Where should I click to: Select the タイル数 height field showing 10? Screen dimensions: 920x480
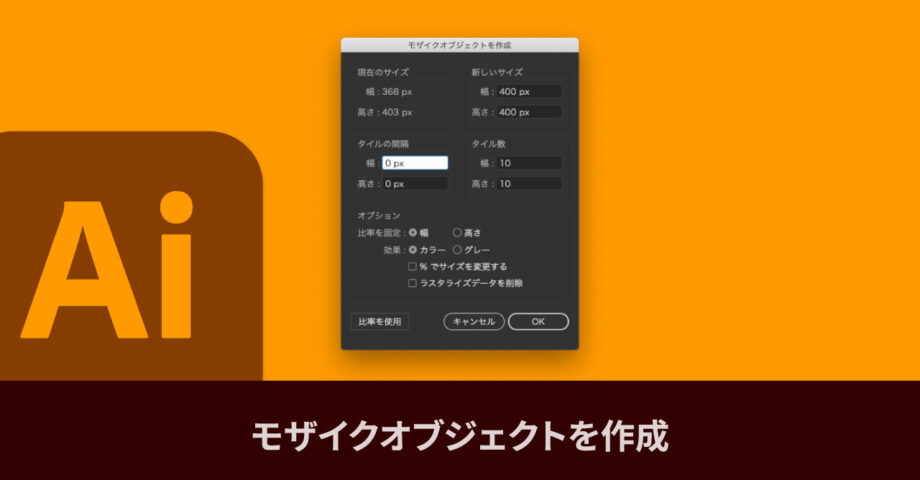[529, 184]
